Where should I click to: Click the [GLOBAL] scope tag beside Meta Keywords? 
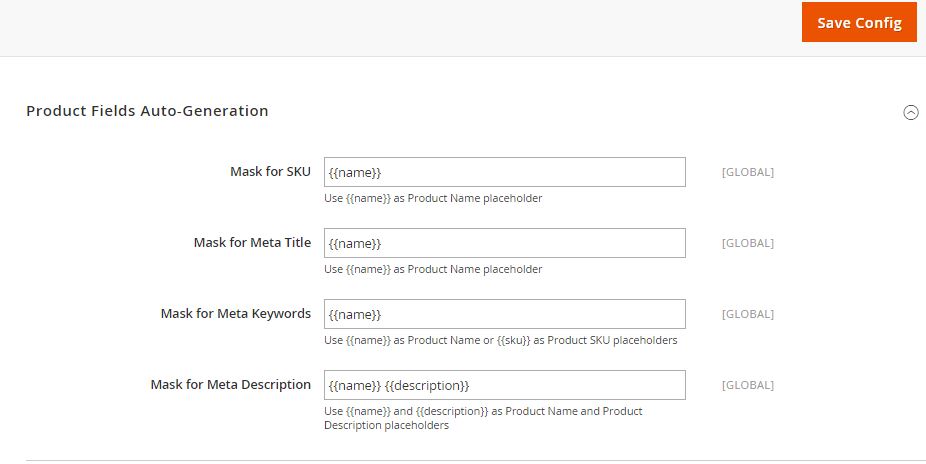747,314
